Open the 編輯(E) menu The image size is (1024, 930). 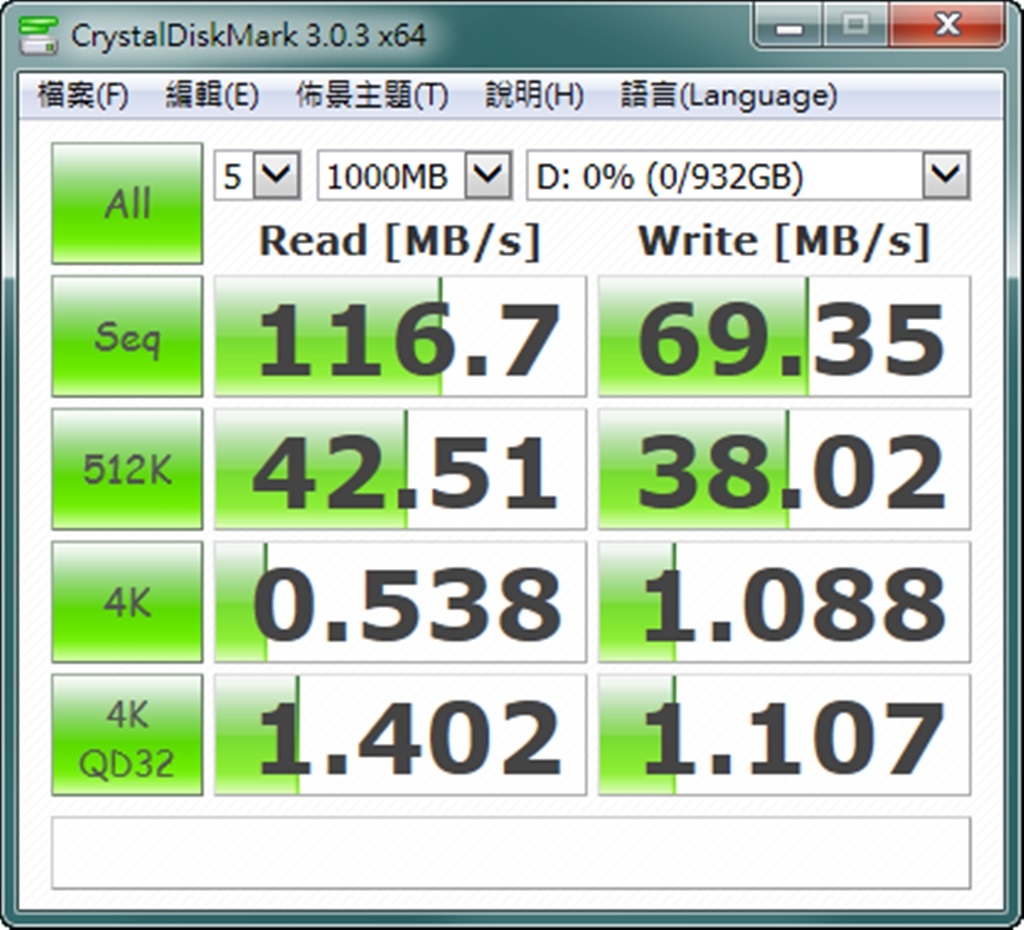(212, 95)
